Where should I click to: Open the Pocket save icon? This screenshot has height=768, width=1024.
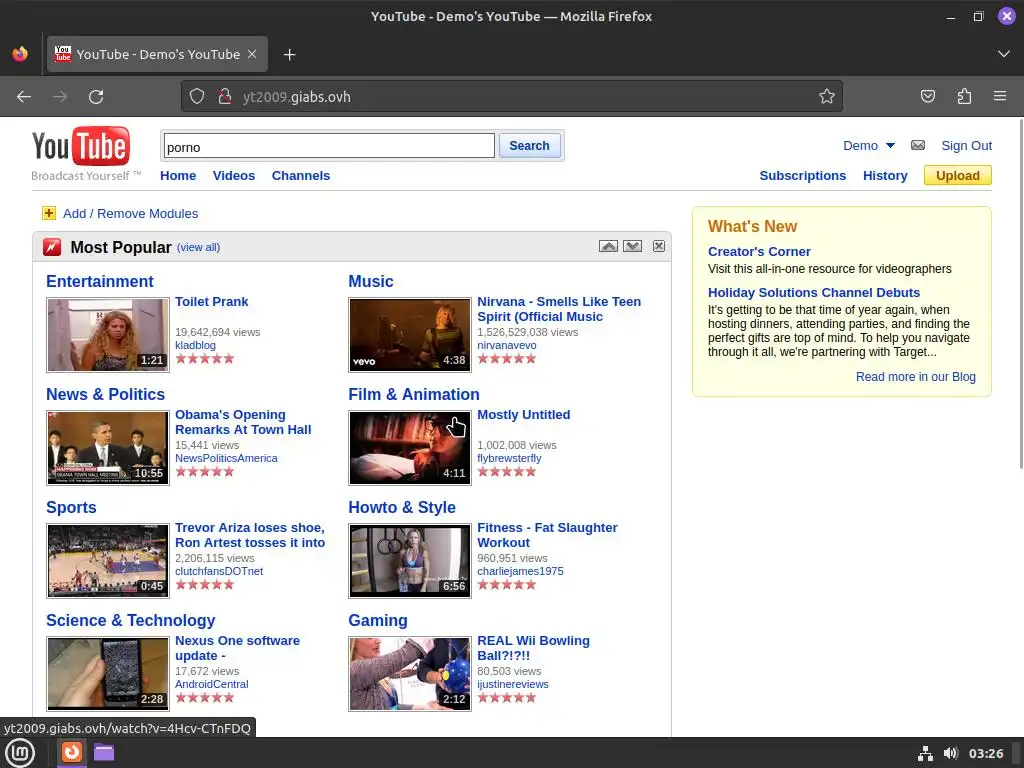(927, 97)
